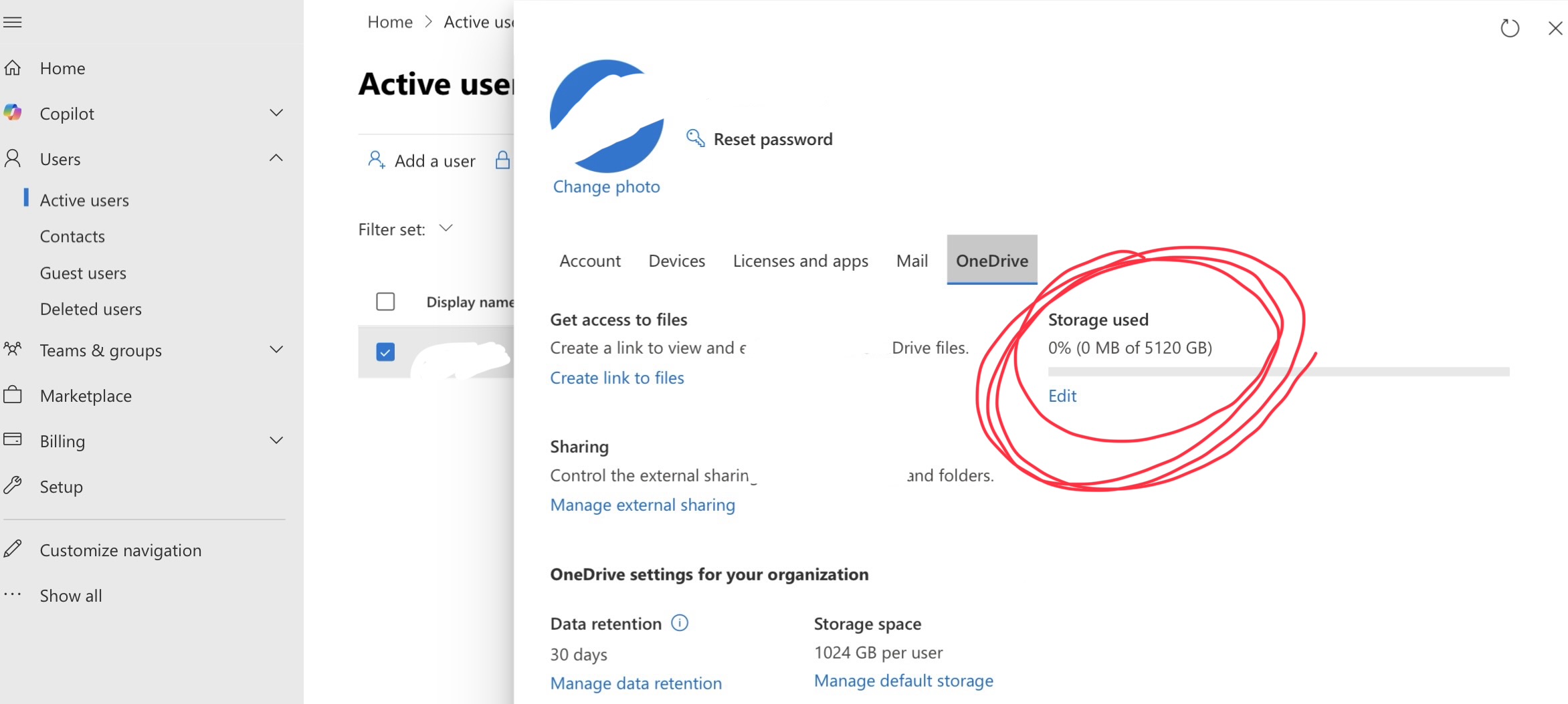
Task: Click the refresh icon in user panel
Action: click(1510, 28)
